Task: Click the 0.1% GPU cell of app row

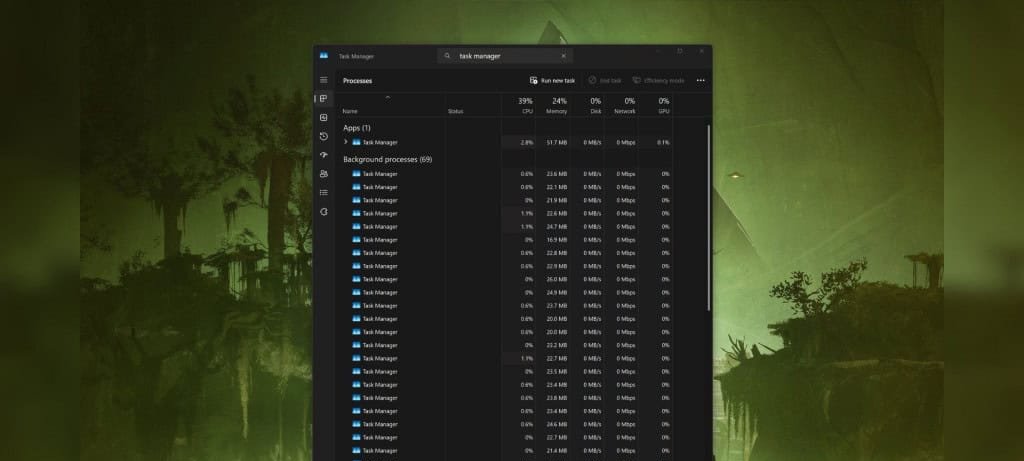Action: [655, 142]
